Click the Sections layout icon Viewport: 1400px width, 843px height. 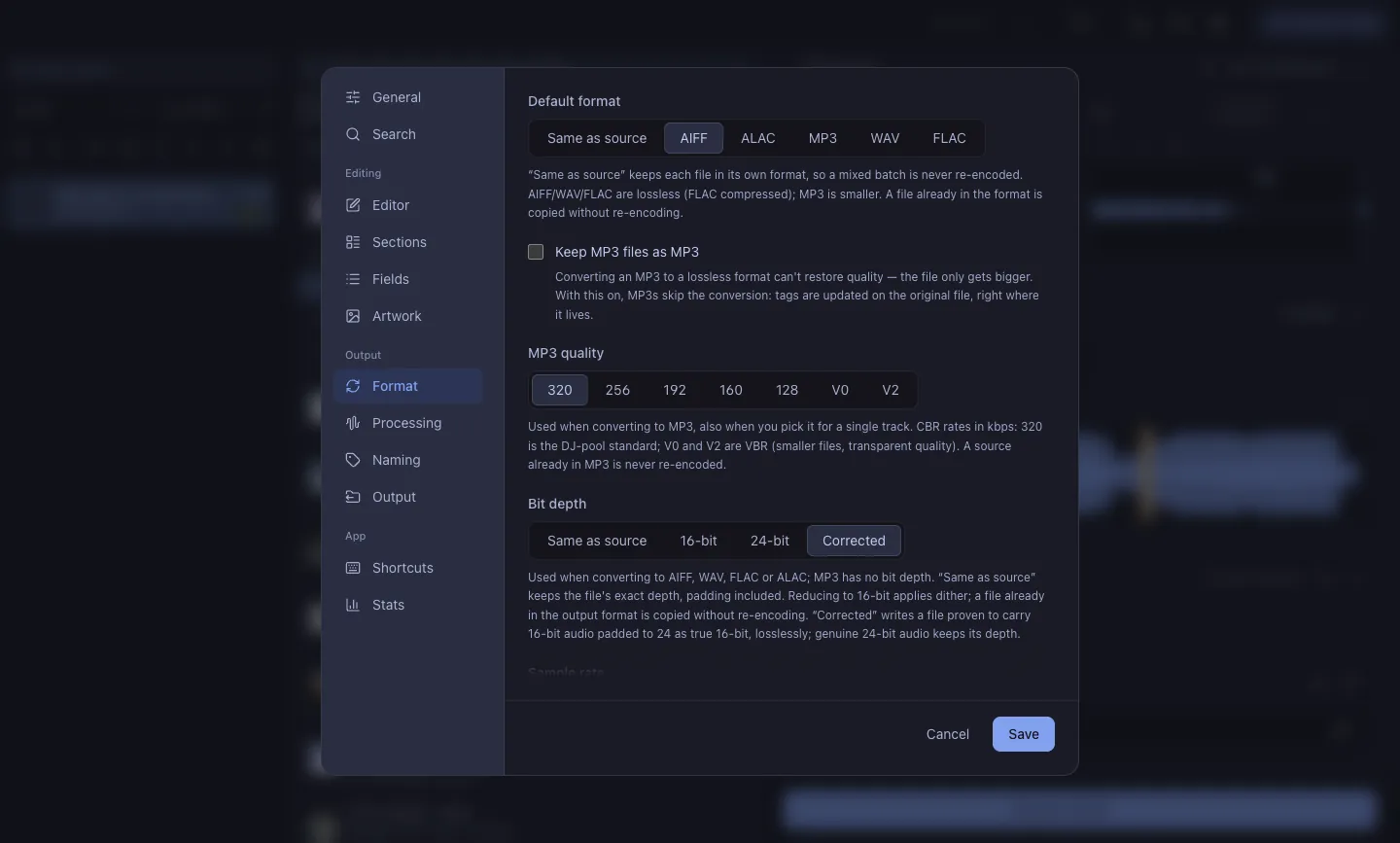[353, 242]
